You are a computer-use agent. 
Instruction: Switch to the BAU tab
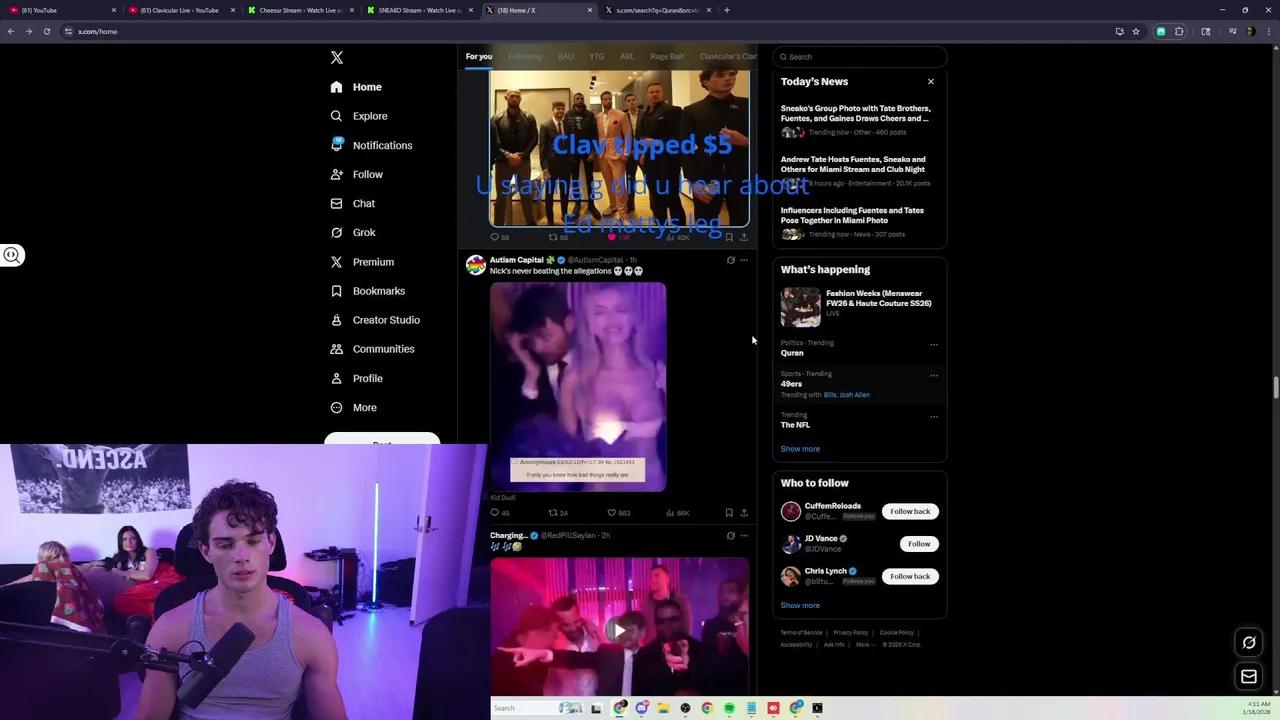pos(566,57)
